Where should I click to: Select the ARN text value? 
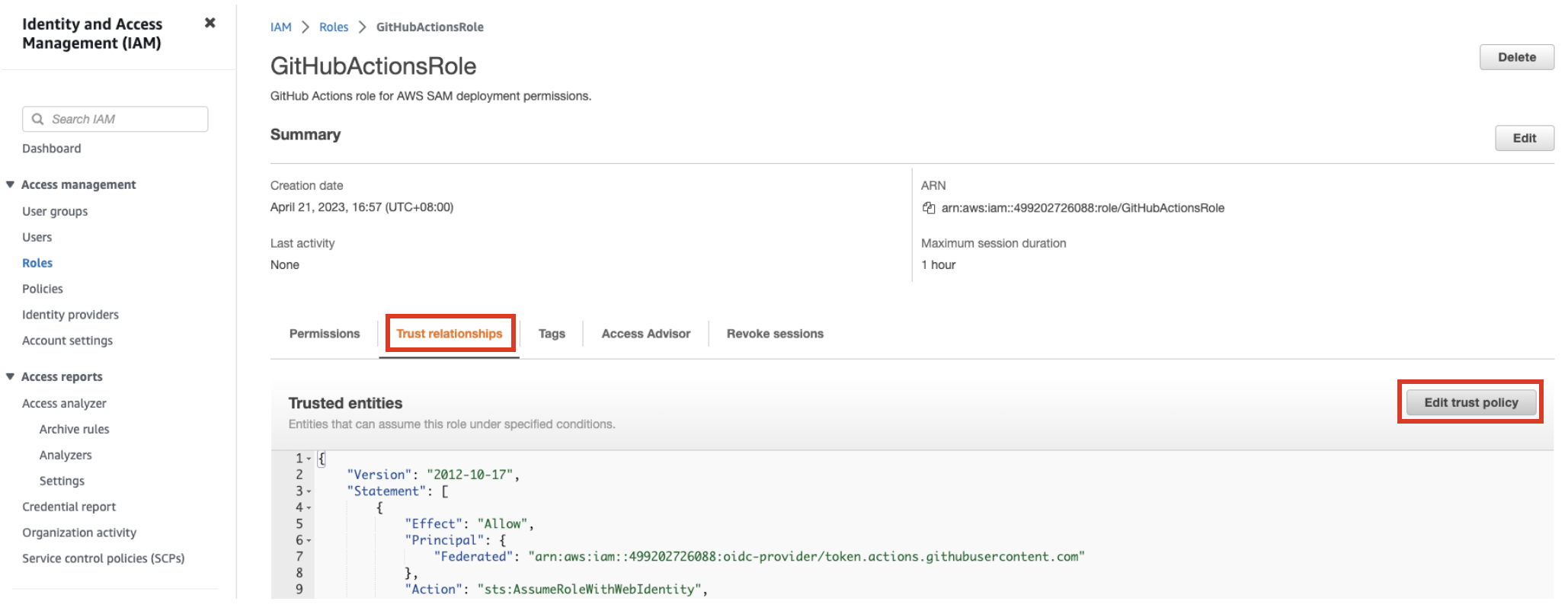pos(1083,208)
